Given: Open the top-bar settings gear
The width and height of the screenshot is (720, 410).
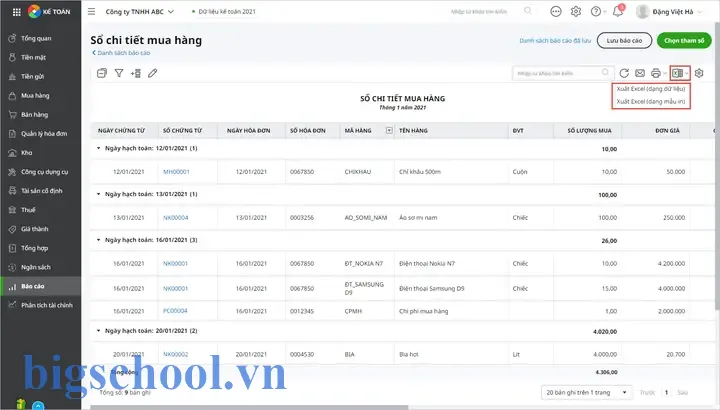Looking at the screenshot, I should point(576,11).
